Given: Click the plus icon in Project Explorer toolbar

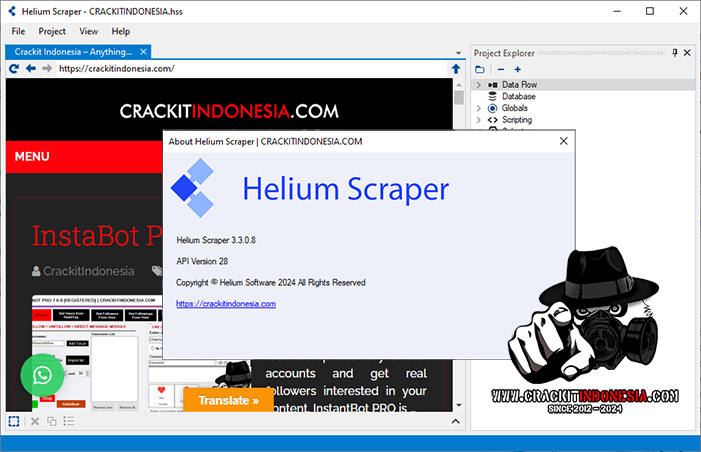Looking at the screenshot, I should [x=517, y=69].
